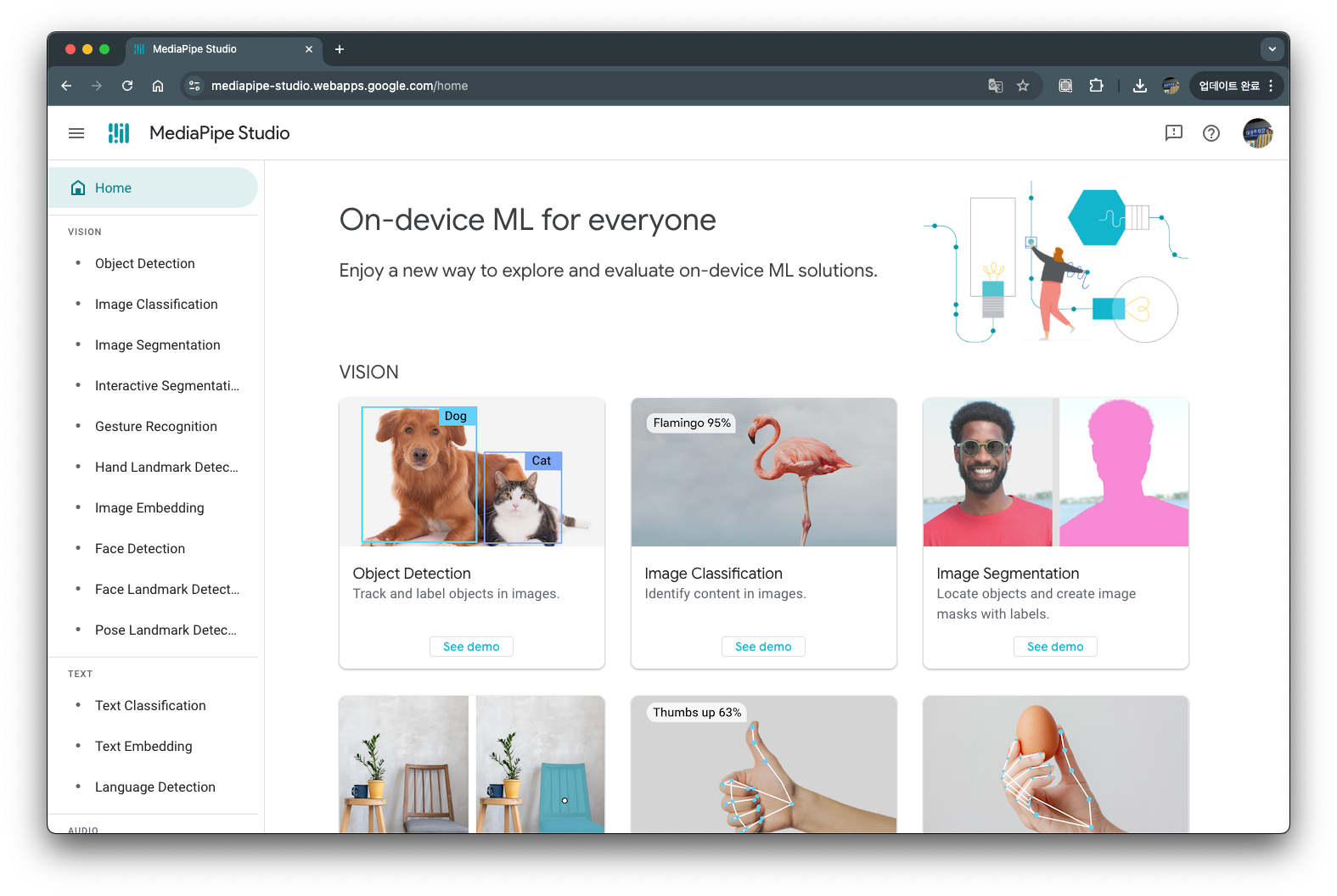This screenshot has width=1337, height=896.
Task: Select the MediaPipe Studio browser tab
Action: pyautogui.click(x=224, y=49)
